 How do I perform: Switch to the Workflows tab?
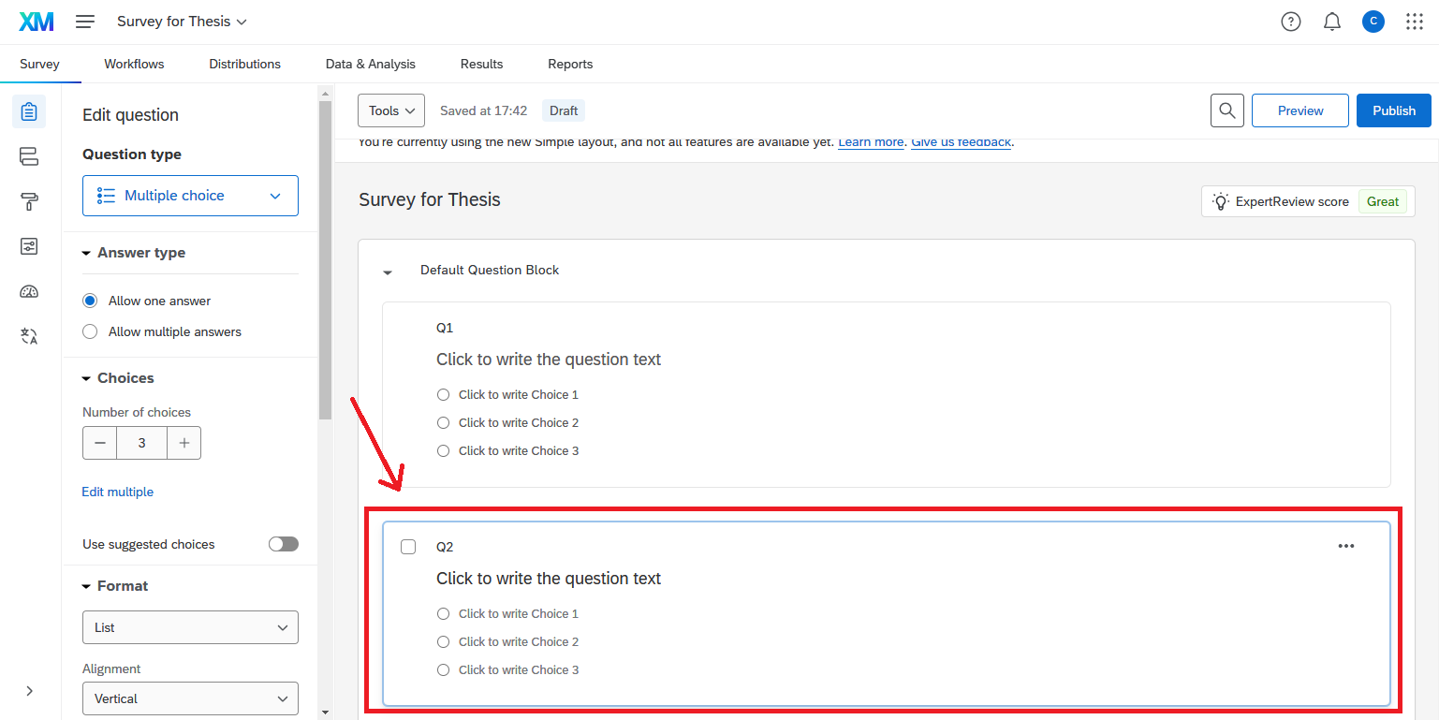pos(134,64)
